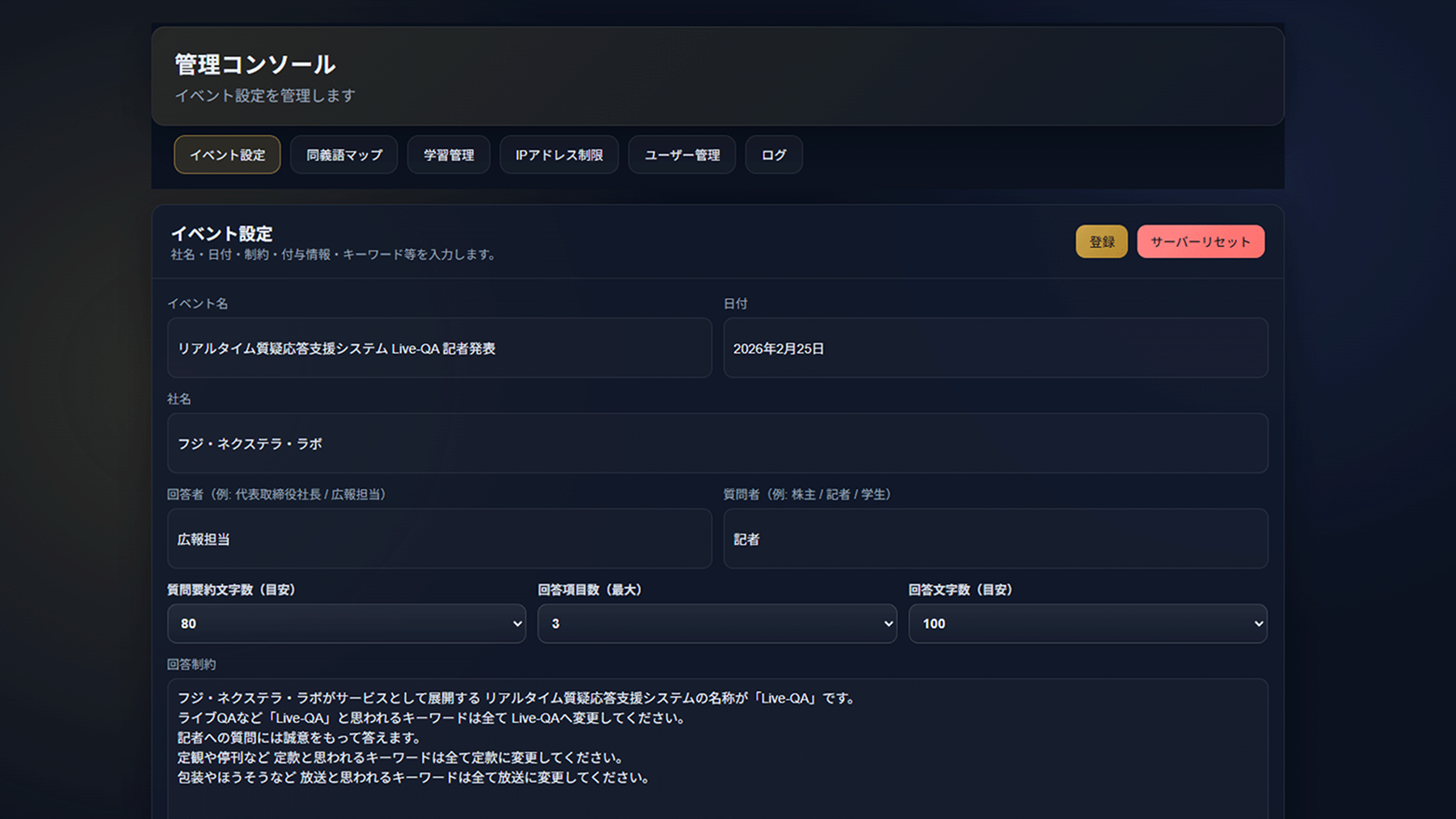The image size is (1456, 819).
Task: Switch to the イベント設定 tab
Action: (226, 155)
